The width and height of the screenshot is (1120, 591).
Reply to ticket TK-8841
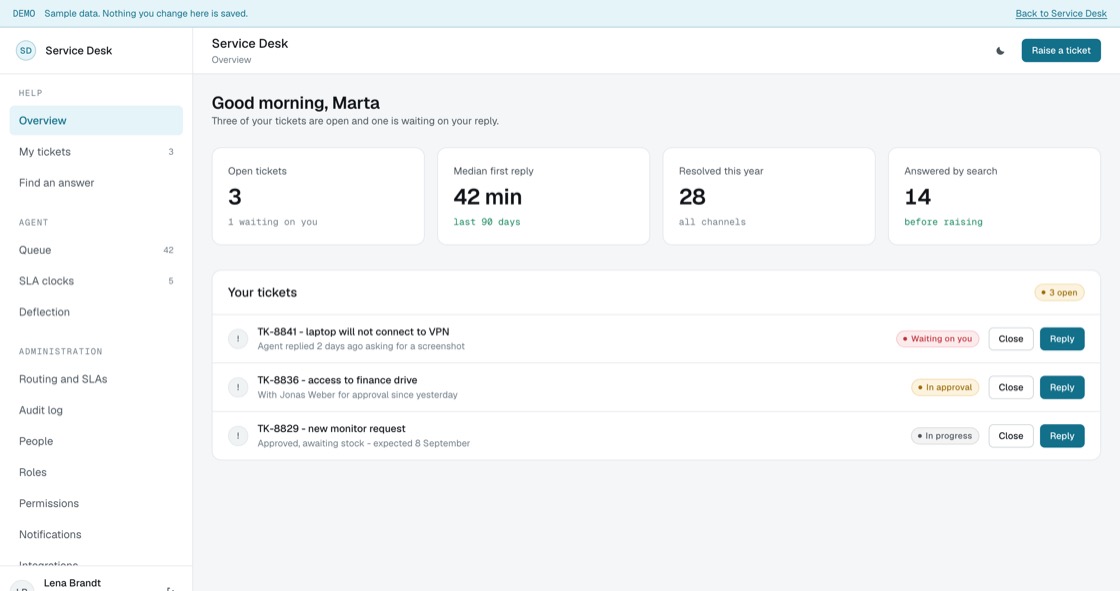1062,339
